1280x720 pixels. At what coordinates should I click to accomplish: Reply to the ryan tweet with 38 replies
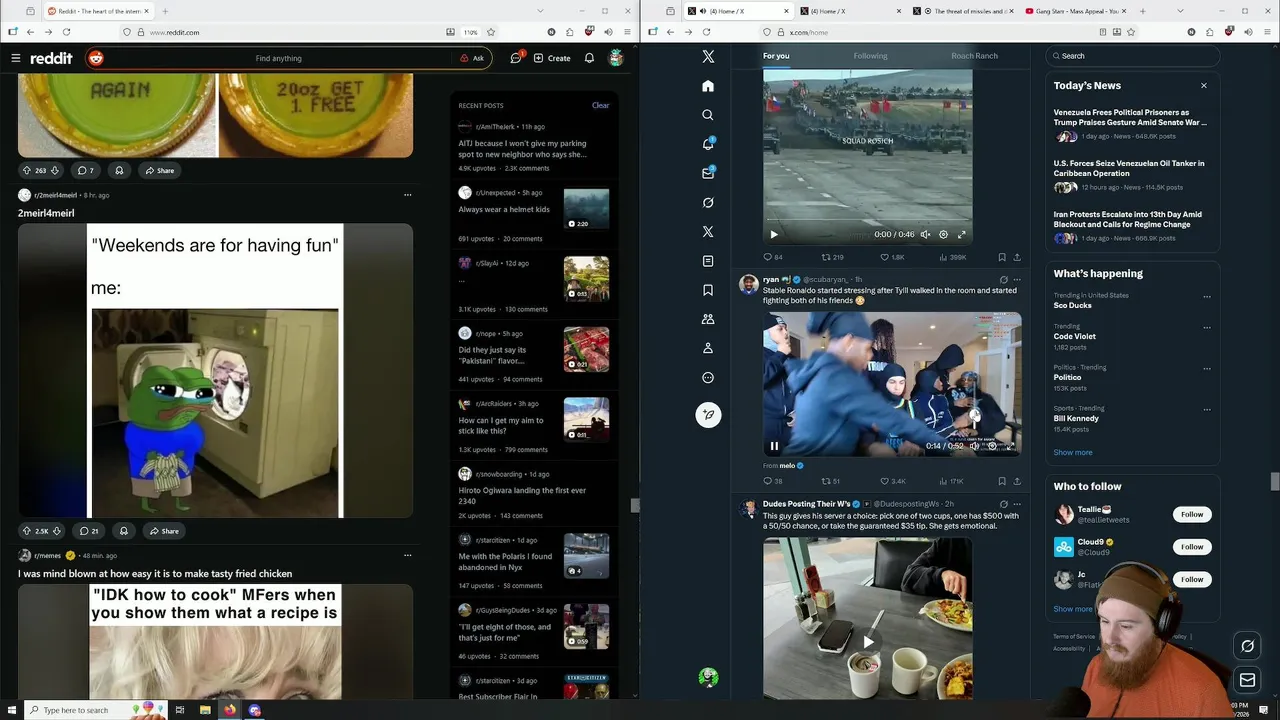pyautogui.click(x=772, y=481)
